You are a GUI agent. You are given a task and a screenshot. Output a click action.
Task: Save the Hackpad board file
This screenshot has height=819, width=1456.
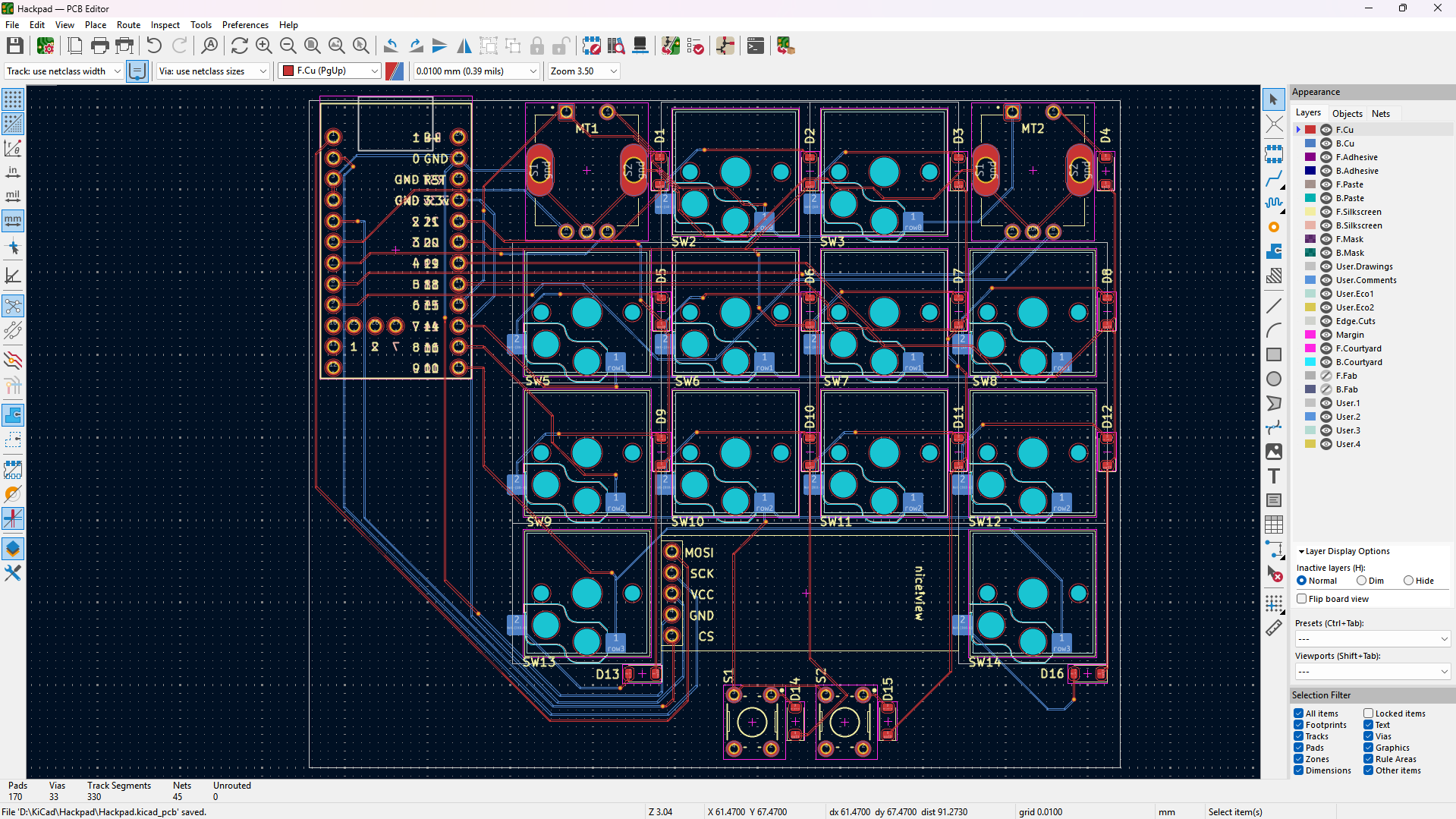point(14,46)
